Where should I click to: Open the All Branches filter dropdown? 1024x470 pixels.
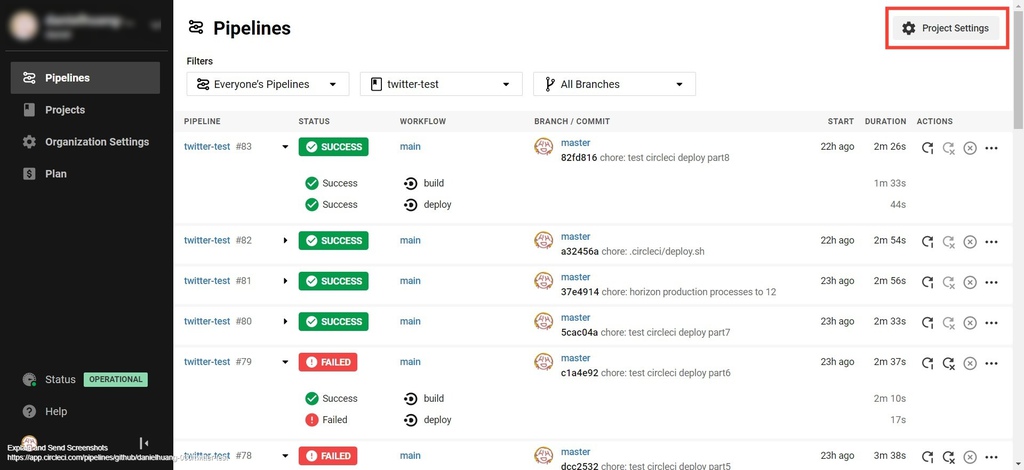click(x=614, y=84)
